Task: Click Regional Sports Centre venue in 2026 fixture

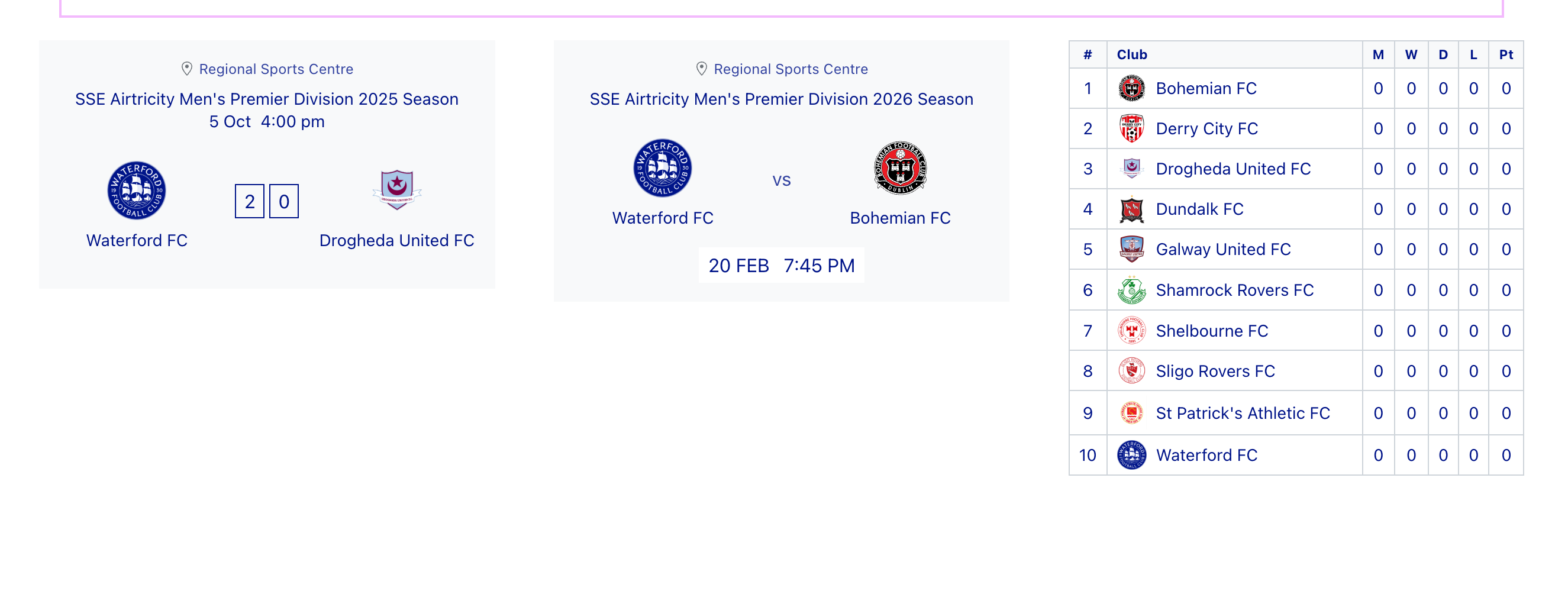Action: click(x=790, y=69)
